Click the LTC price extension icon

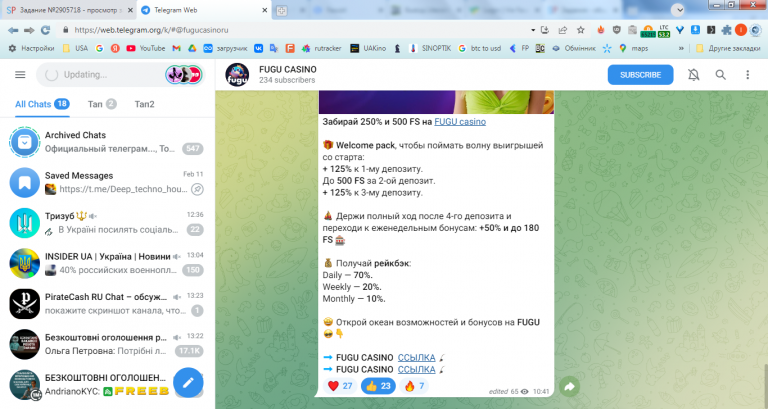click(664, 30)
